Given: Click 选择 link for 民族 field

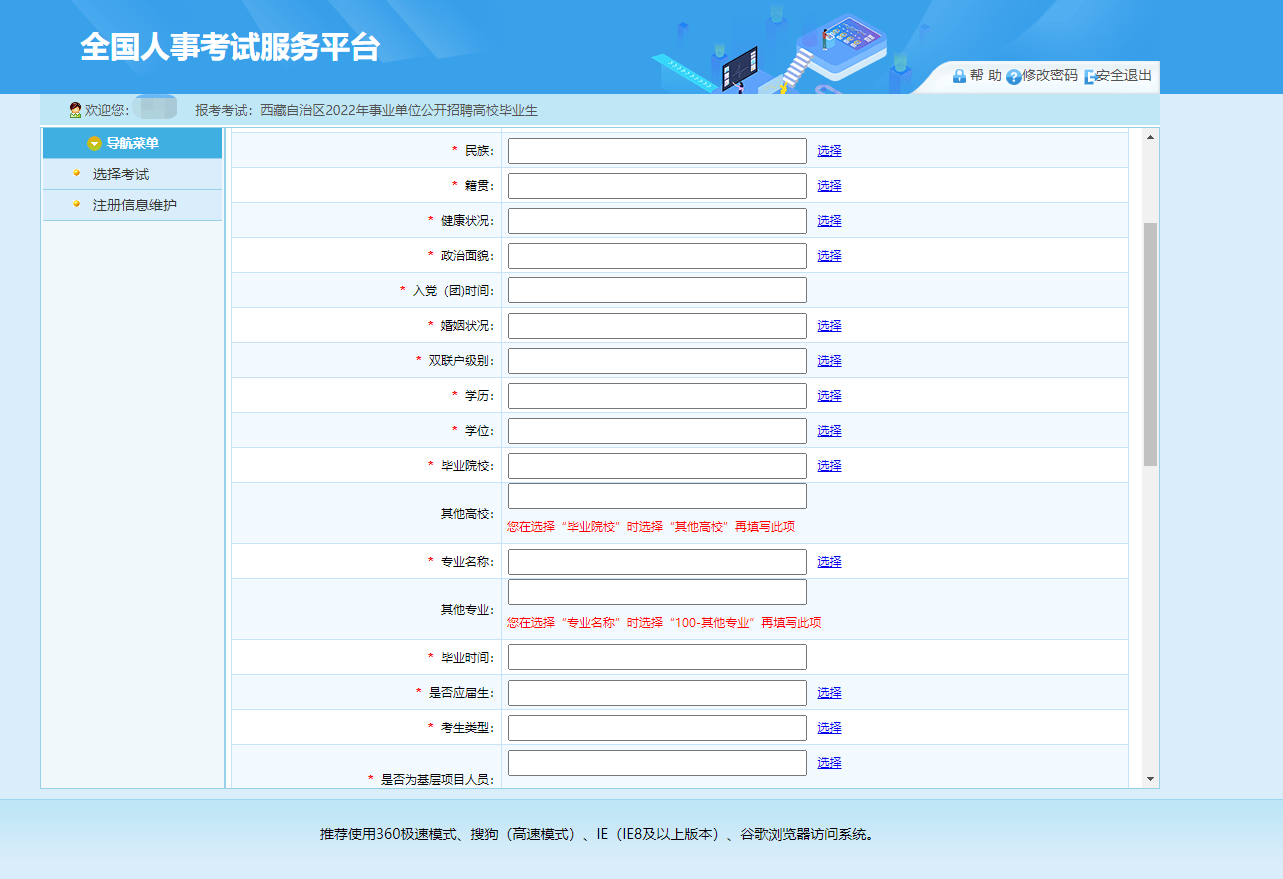Looking at the screenshot, I should (x=829, y=151).
